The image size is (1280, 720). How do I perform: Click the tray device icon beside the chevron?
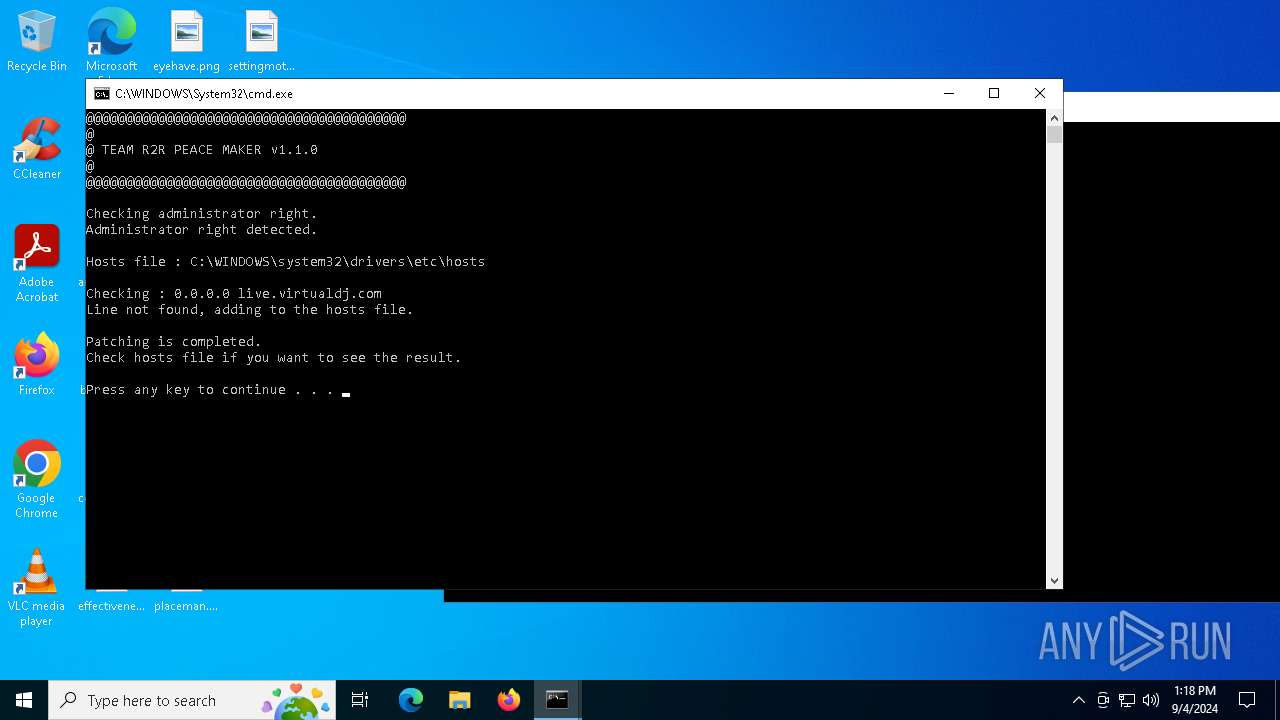pos(1103,700)
